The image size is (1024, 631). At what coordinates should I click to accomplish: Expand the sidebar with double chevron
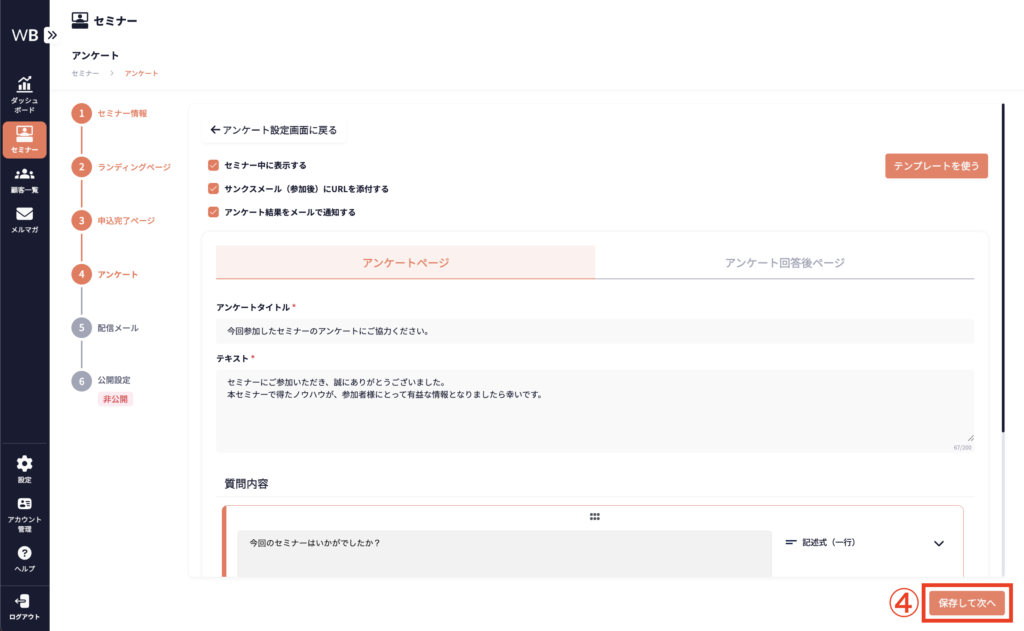52,34
